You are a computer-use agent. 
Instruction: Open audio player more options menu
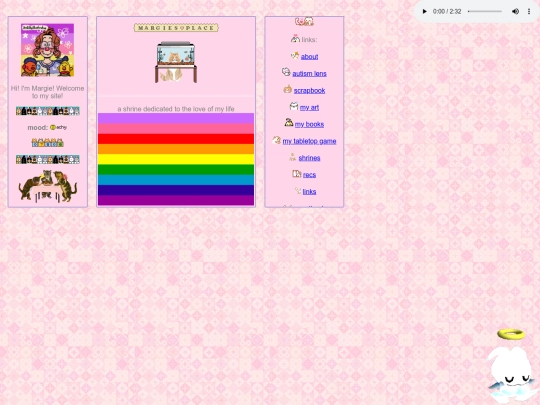[x=529, y=11]
